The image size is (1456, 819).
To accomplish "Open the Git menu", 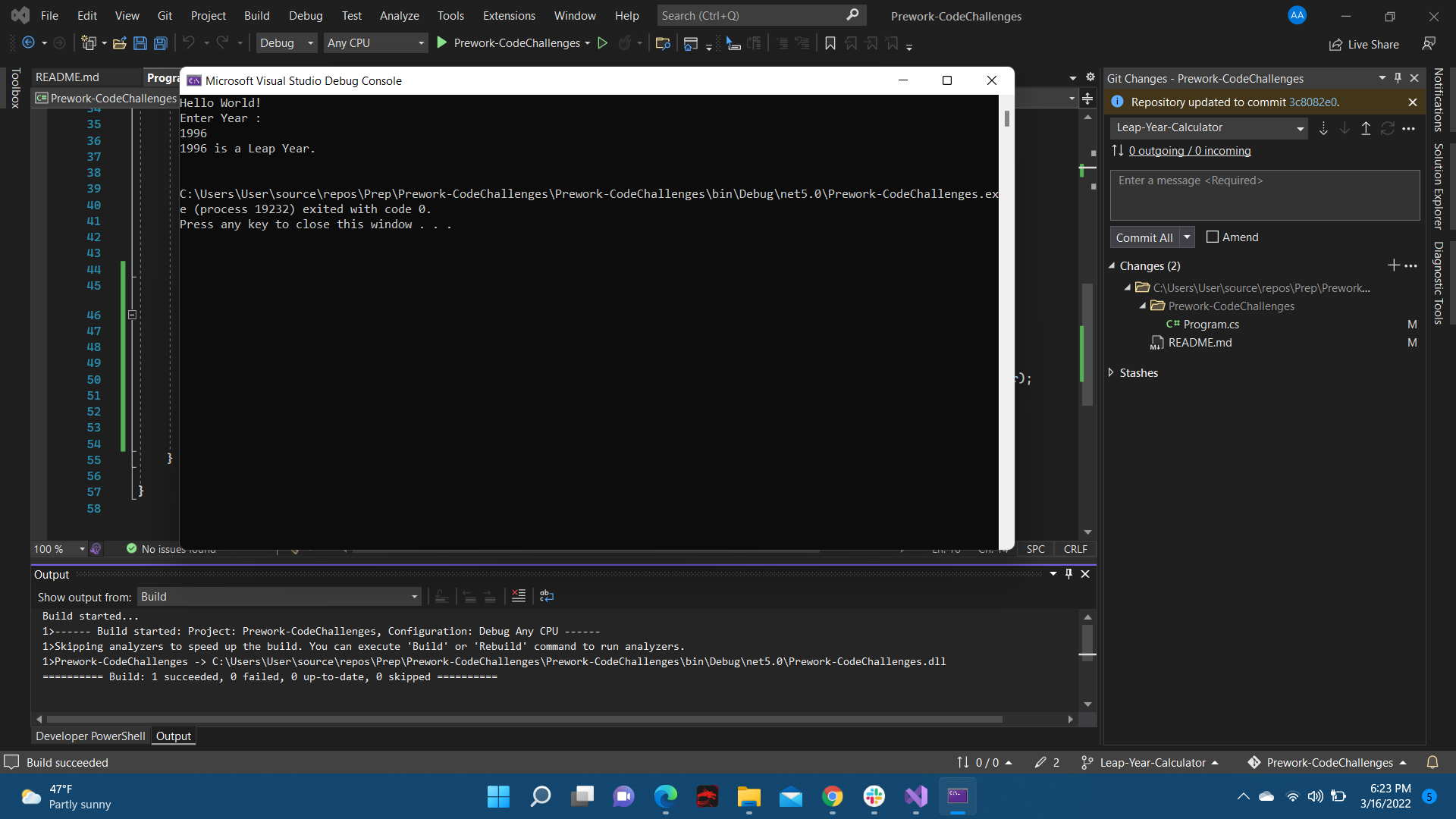I will tap(164, 15).
